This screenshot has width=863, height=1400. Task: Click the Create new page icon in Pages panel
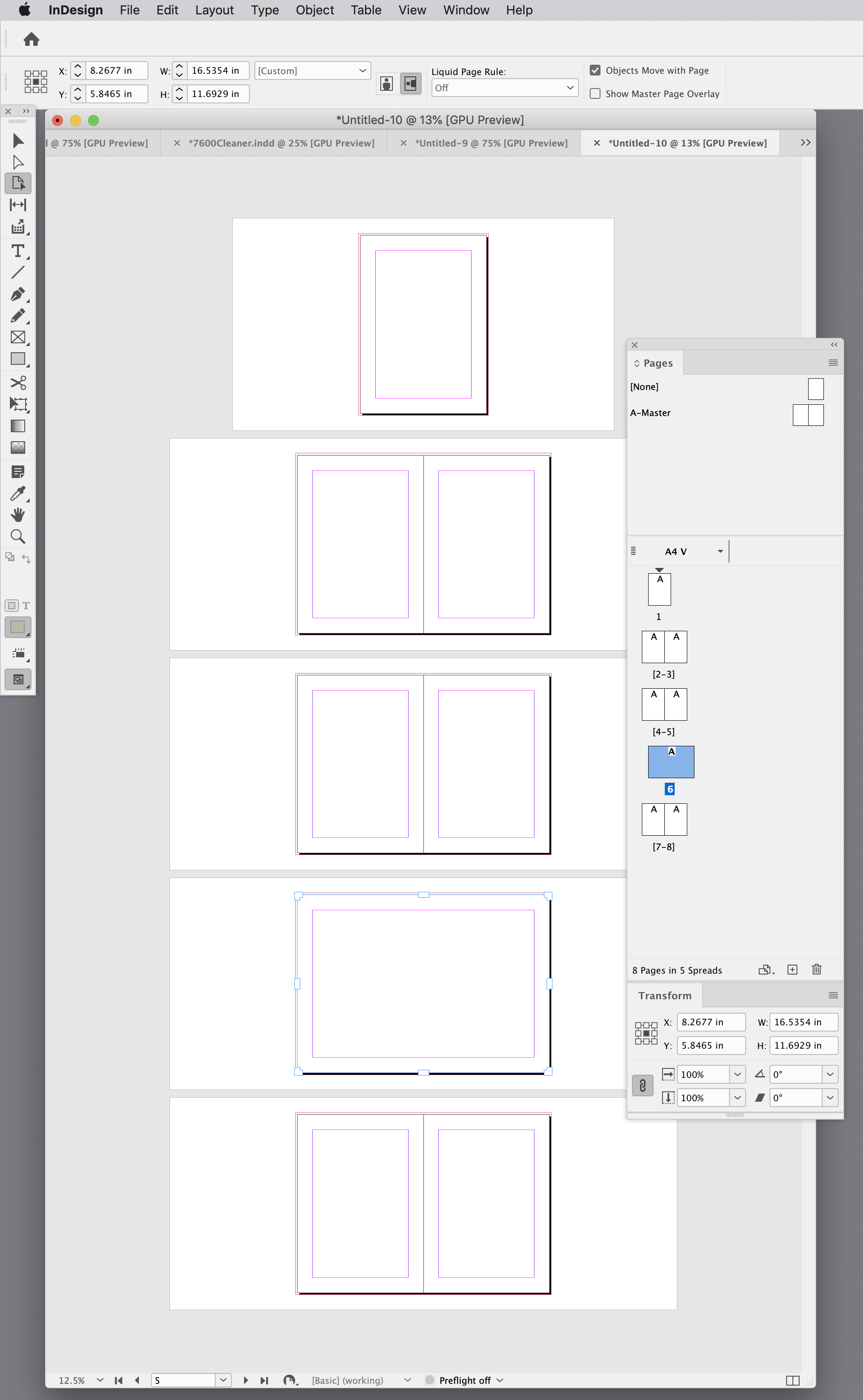[x=792, y=969]
